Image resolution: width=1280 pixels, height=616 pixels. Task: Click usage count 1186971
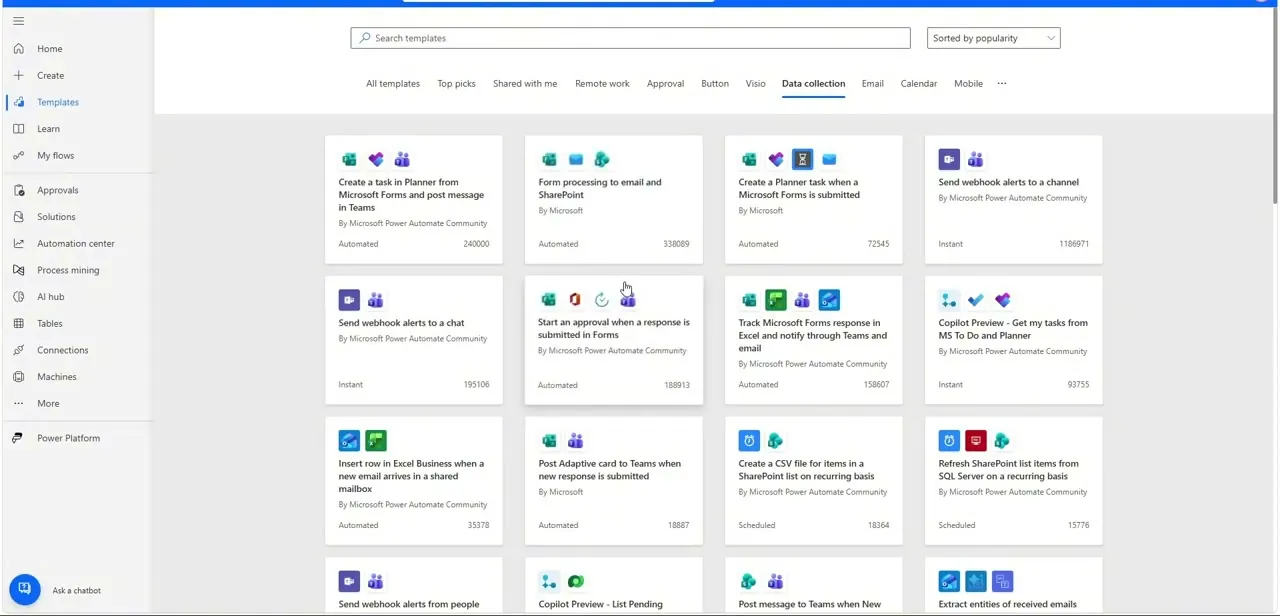tap(1074, 244)
